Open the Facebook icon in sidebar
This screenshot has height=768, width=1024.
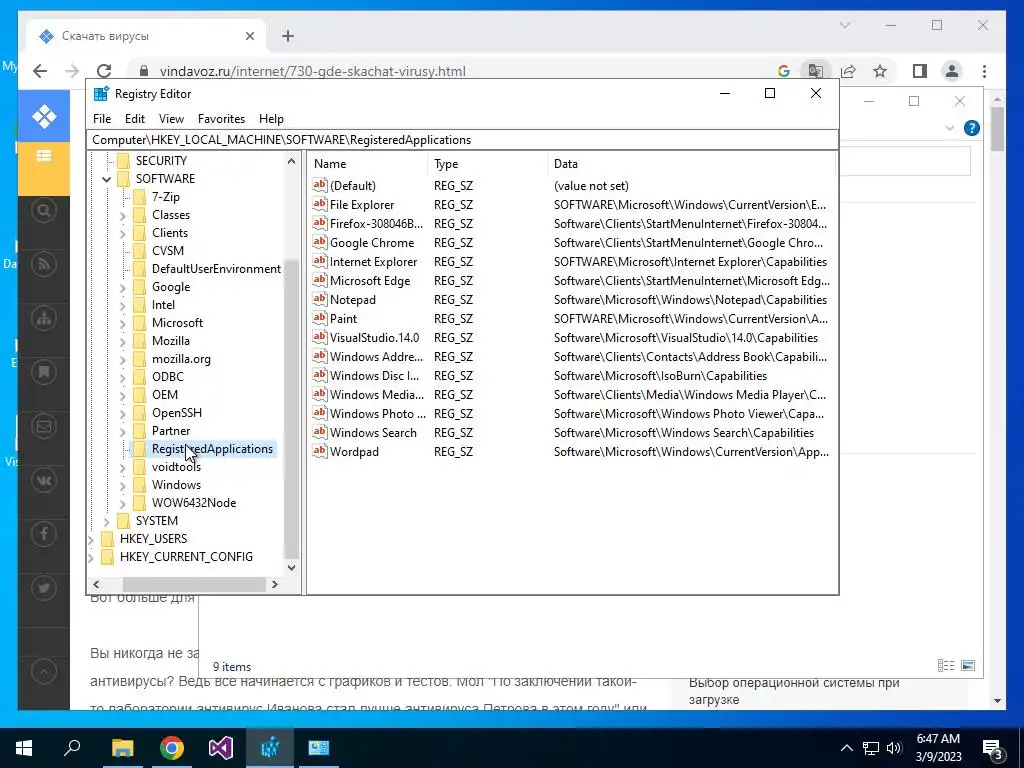[x=44, y=534]
